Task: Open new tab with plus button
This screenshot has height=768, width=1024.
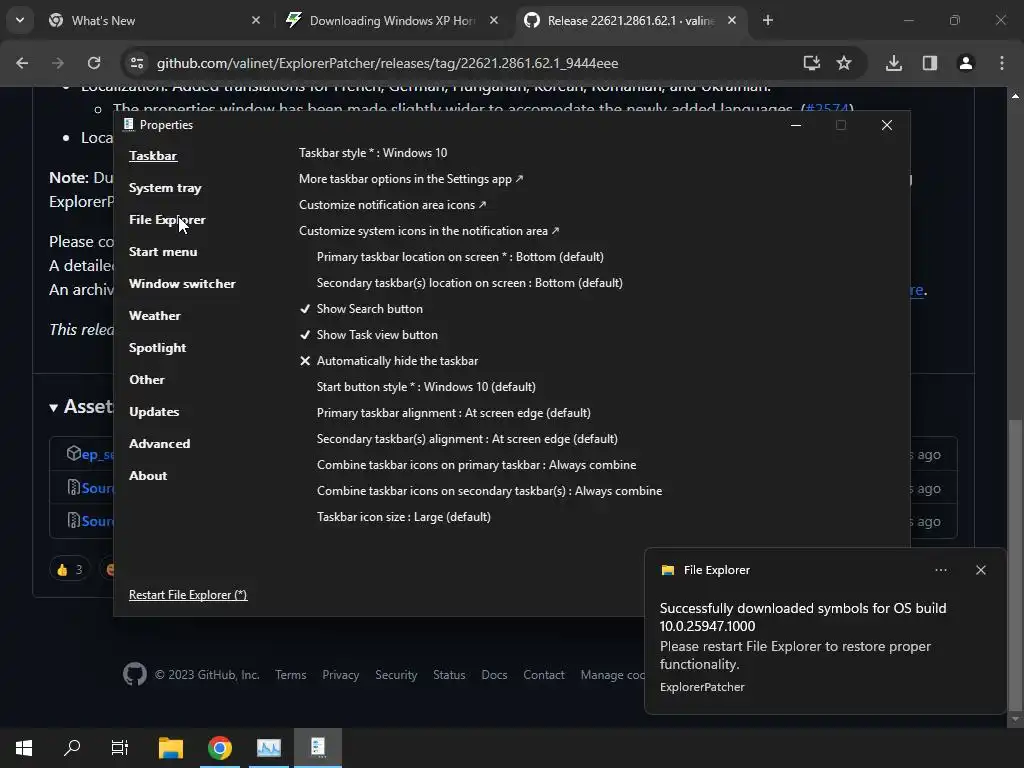Action: [x=768, y=20]
